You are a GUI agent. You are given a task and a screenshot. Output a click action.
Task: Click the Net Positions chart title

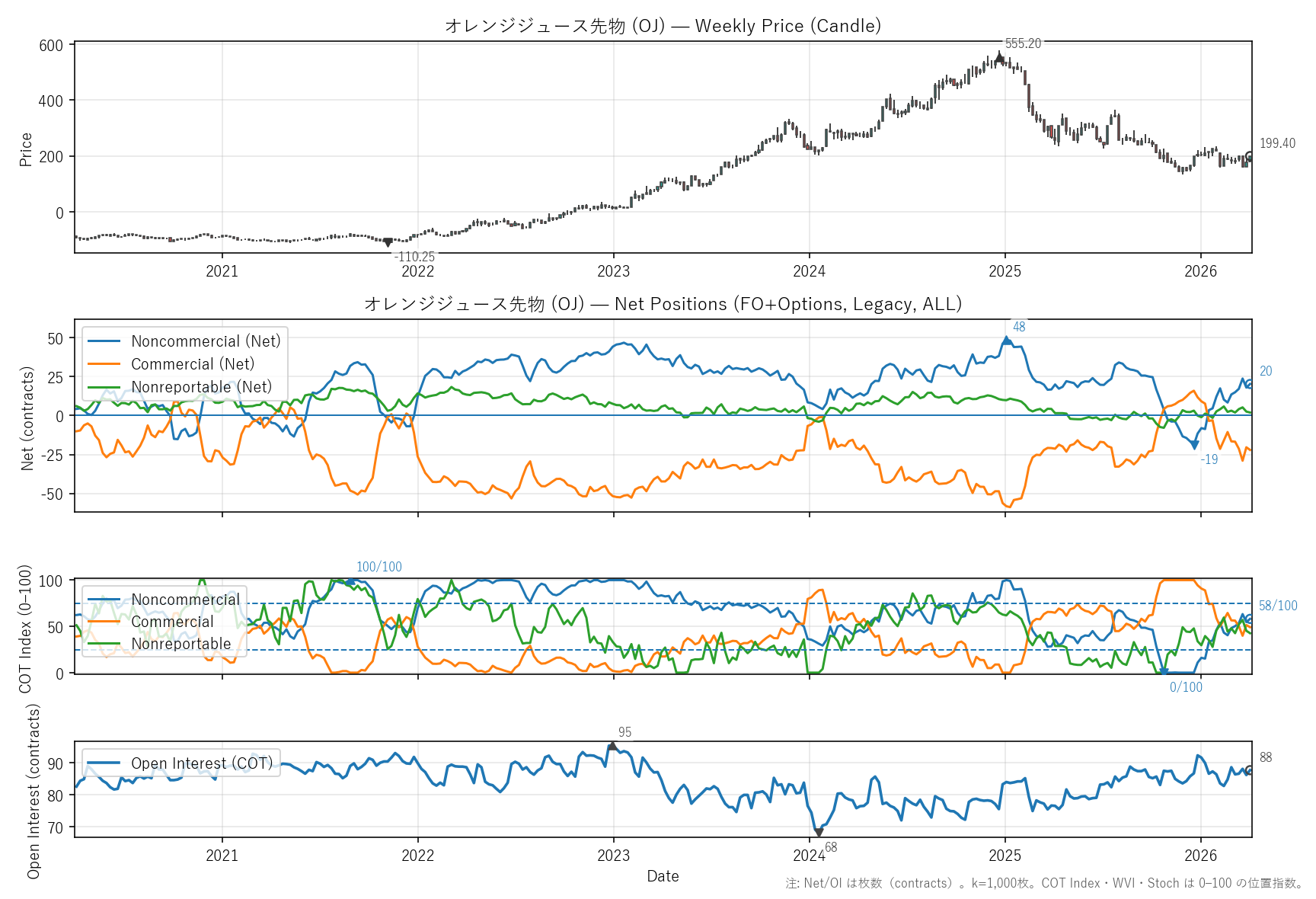[x=663, y=304]
